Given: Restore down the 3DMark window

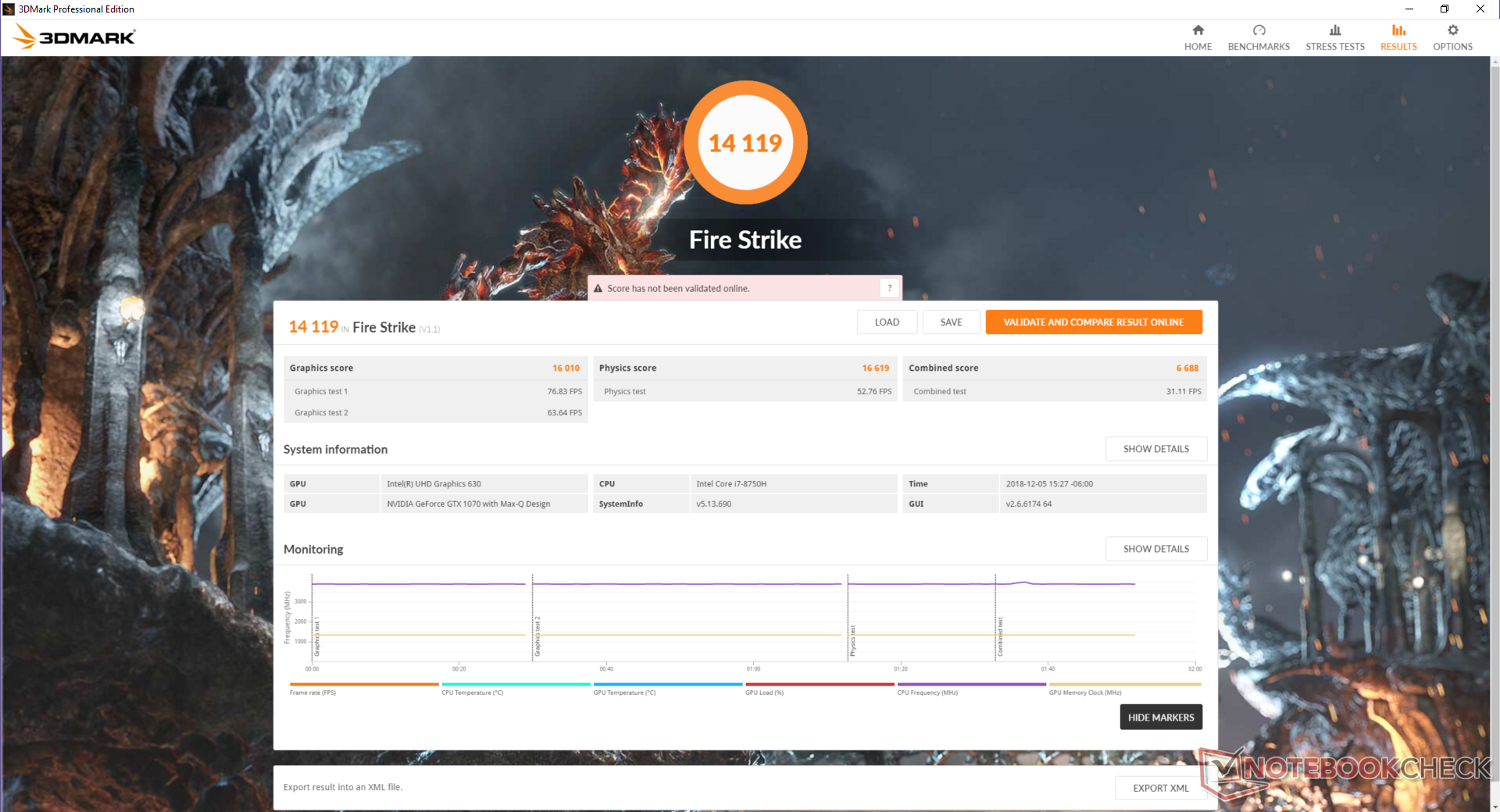Looking at the screenshot, I should 1445,9.
